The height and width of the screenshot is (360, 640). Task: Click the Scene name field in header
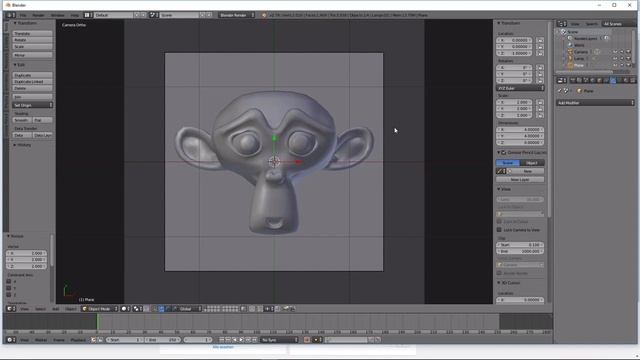[180, 15]
